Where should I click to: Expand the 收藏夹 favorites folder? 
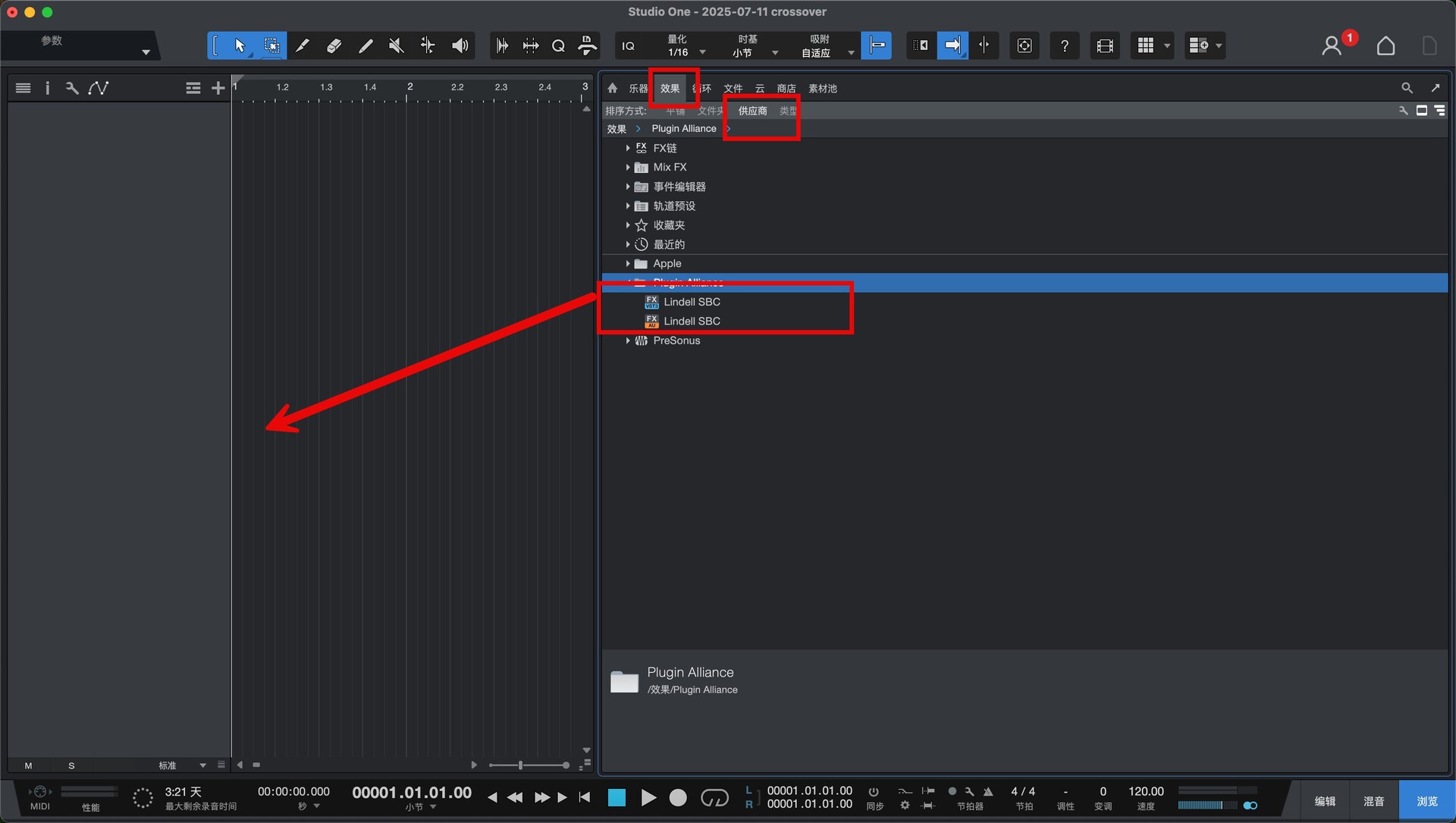[x=628, y=225]
